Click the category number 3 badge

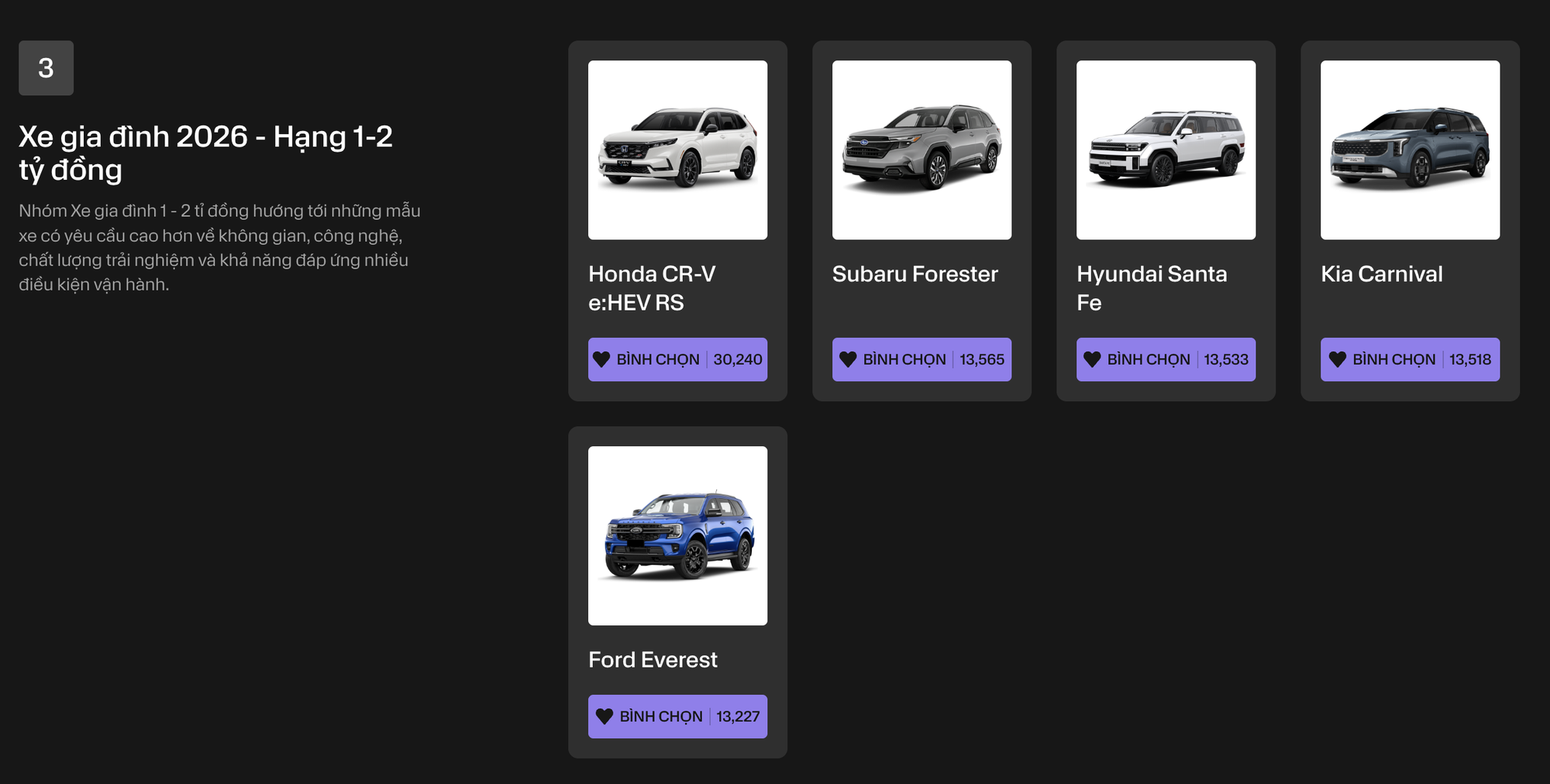[x=46, y=68]
